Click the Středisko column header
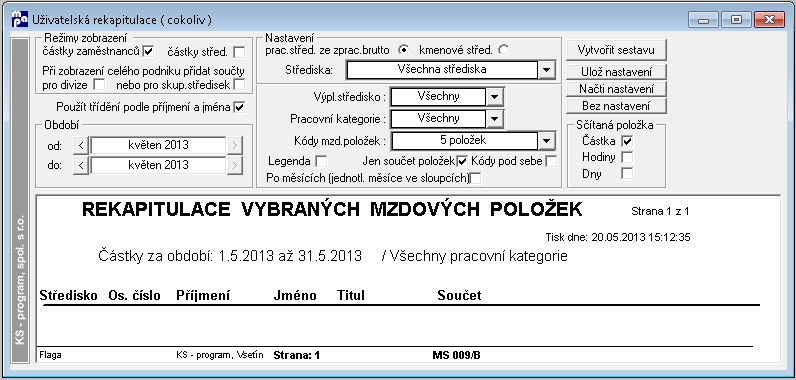This screenshot has width=796, height=380. point(69,295)
